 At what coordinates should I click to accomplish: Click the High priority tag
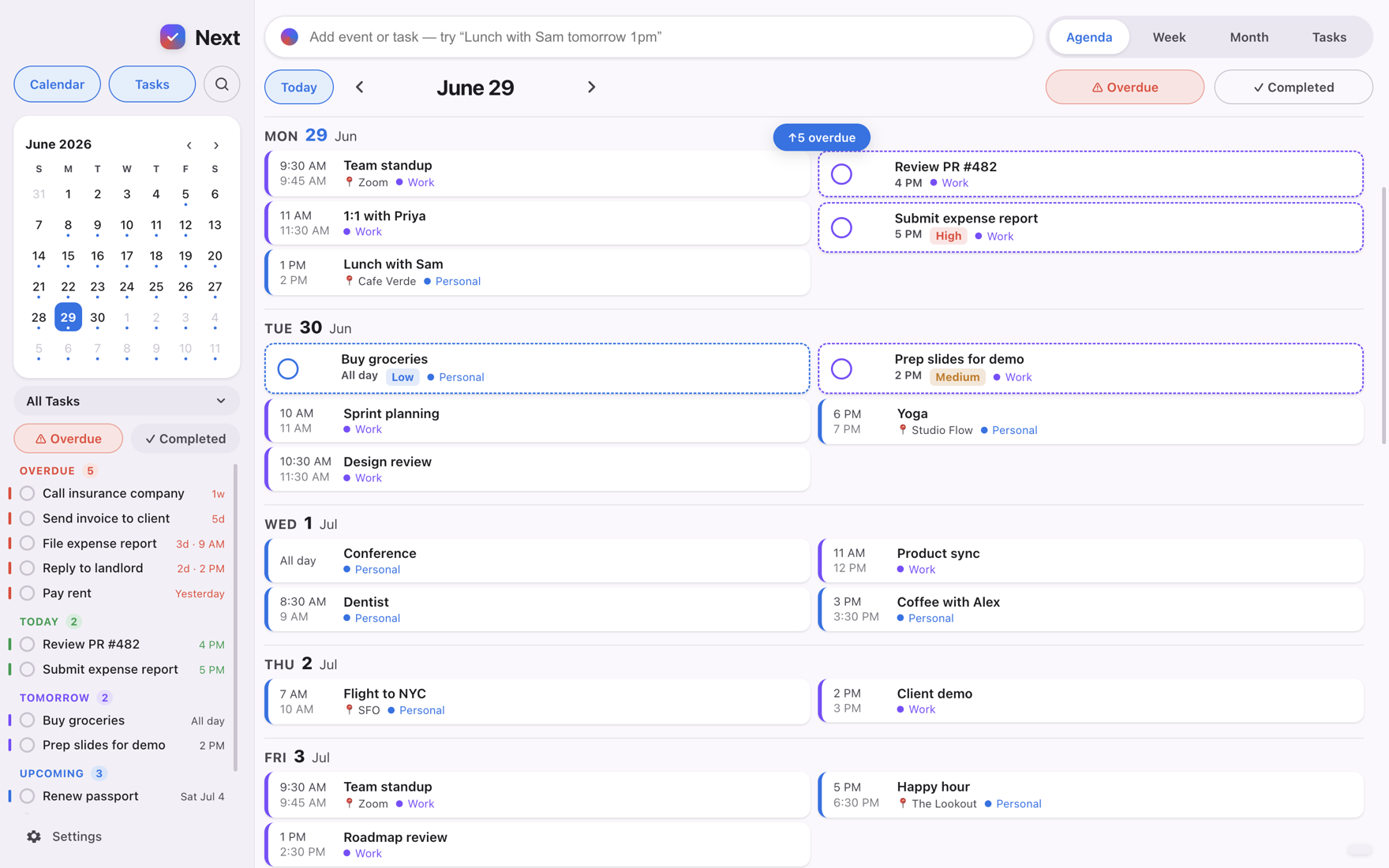[x=949, y=236]
